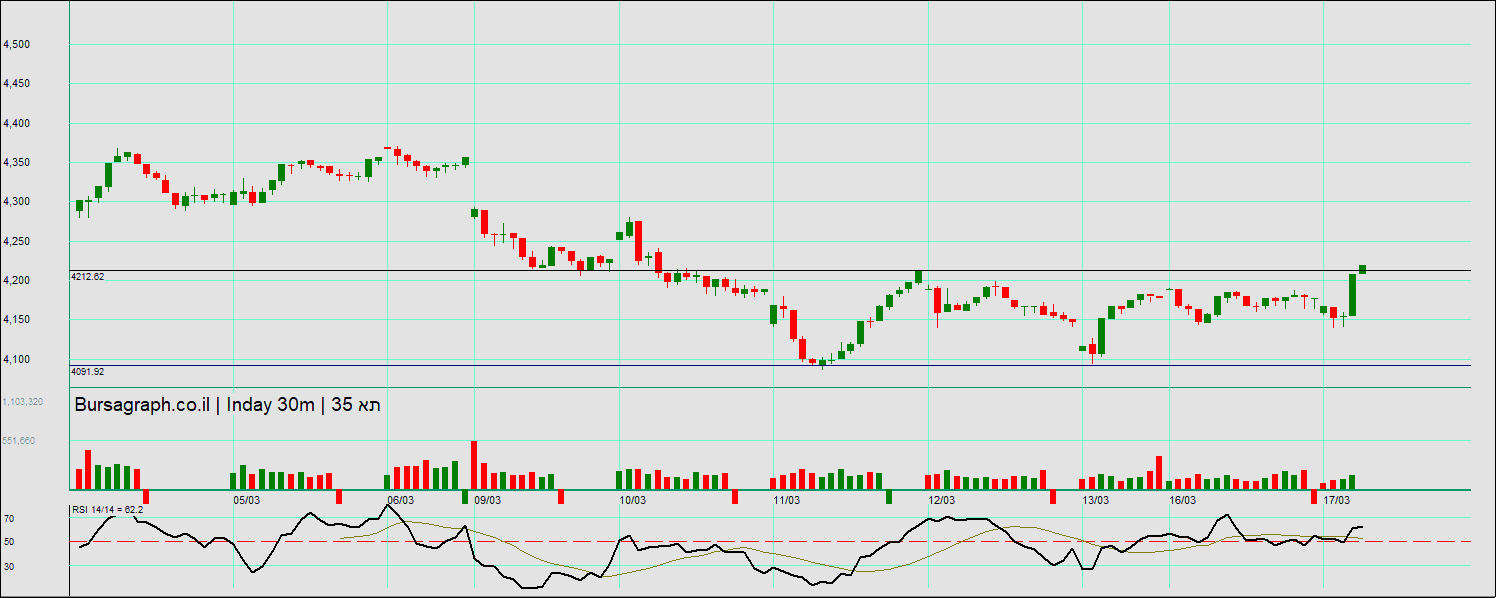Click the RSI 14/14 = 62.2 indicator label

tap(108, 510)
